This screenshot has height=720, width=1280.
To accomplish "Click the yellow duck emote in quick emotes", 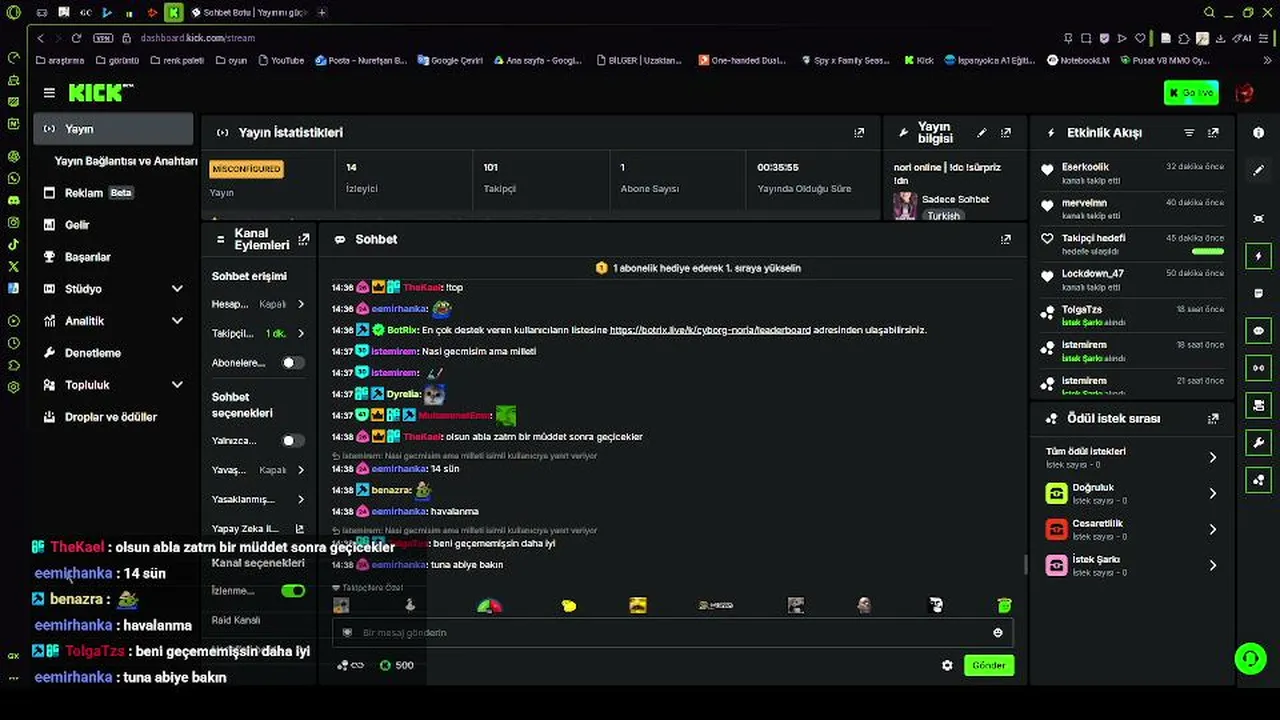I will pos(568,605).
